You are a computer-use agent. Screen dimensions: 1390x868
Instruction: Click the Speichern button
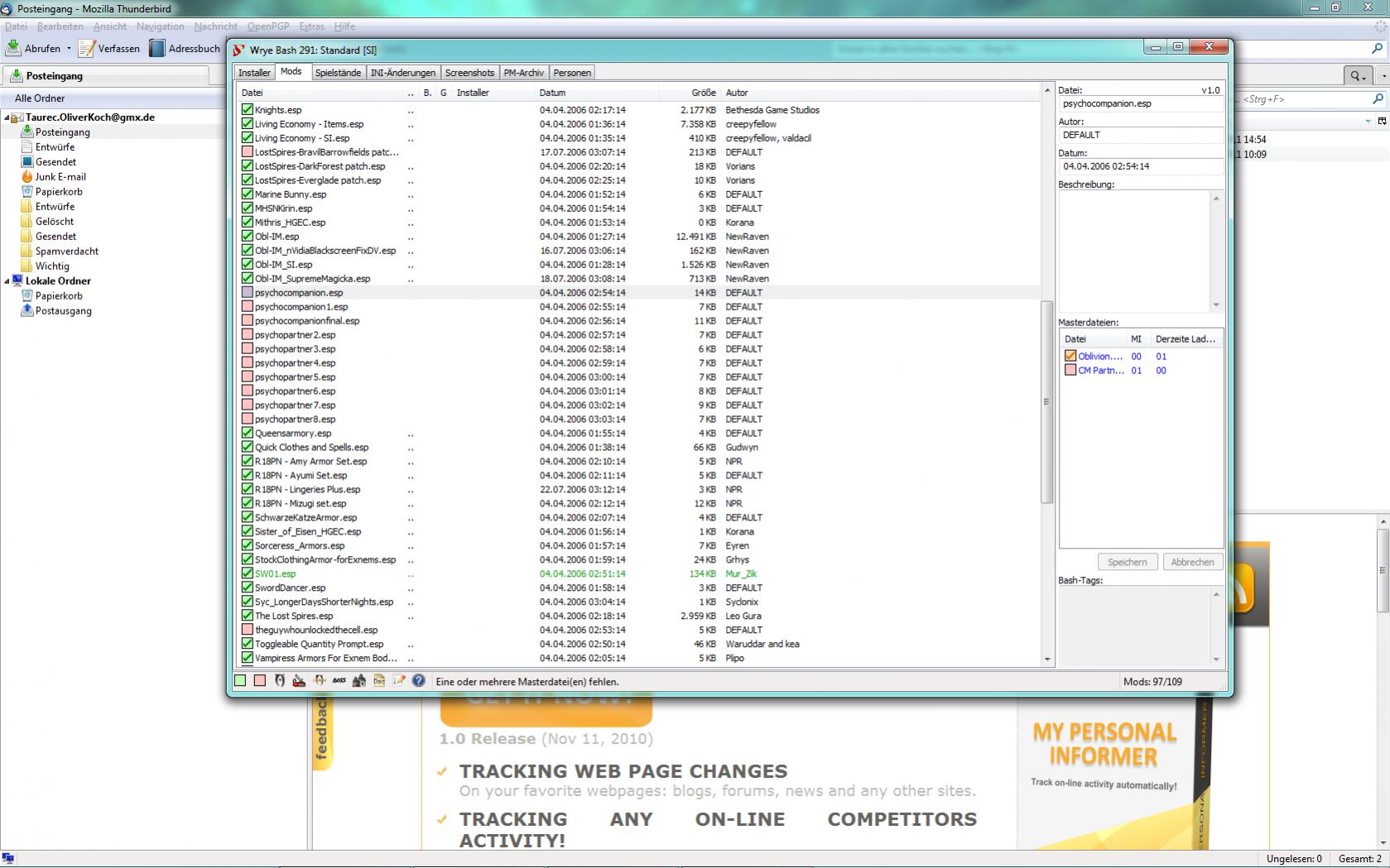click(1127, 562)
